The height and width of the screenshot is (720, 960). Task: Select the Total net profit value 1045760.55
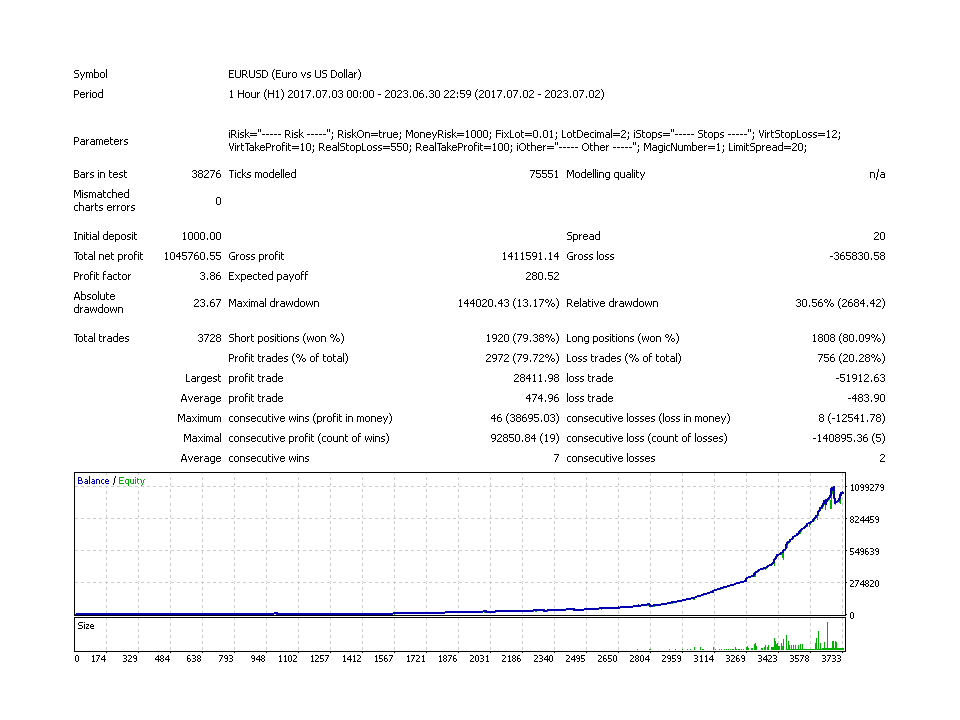pyautogui.click(x=192, y=257)
